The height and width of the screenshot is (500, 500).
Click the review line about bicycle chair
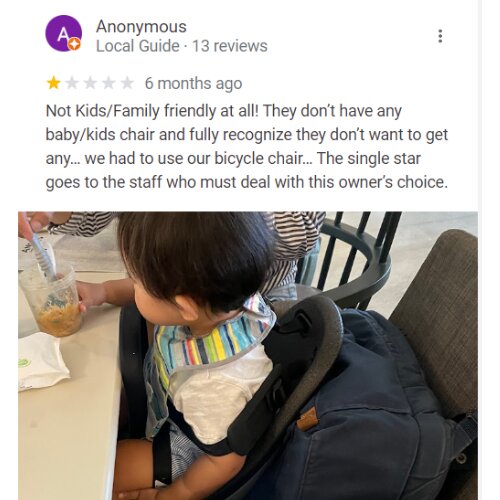click(233, 159)
